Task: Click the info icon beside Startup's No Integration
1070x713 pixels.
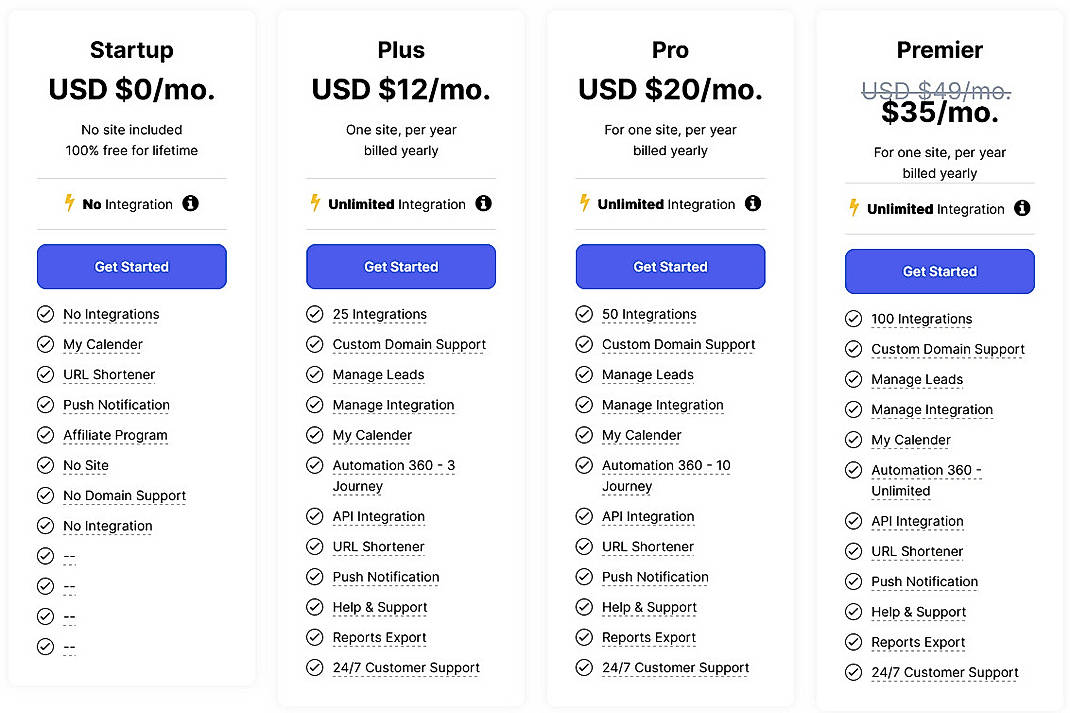Action: (190, 204)
